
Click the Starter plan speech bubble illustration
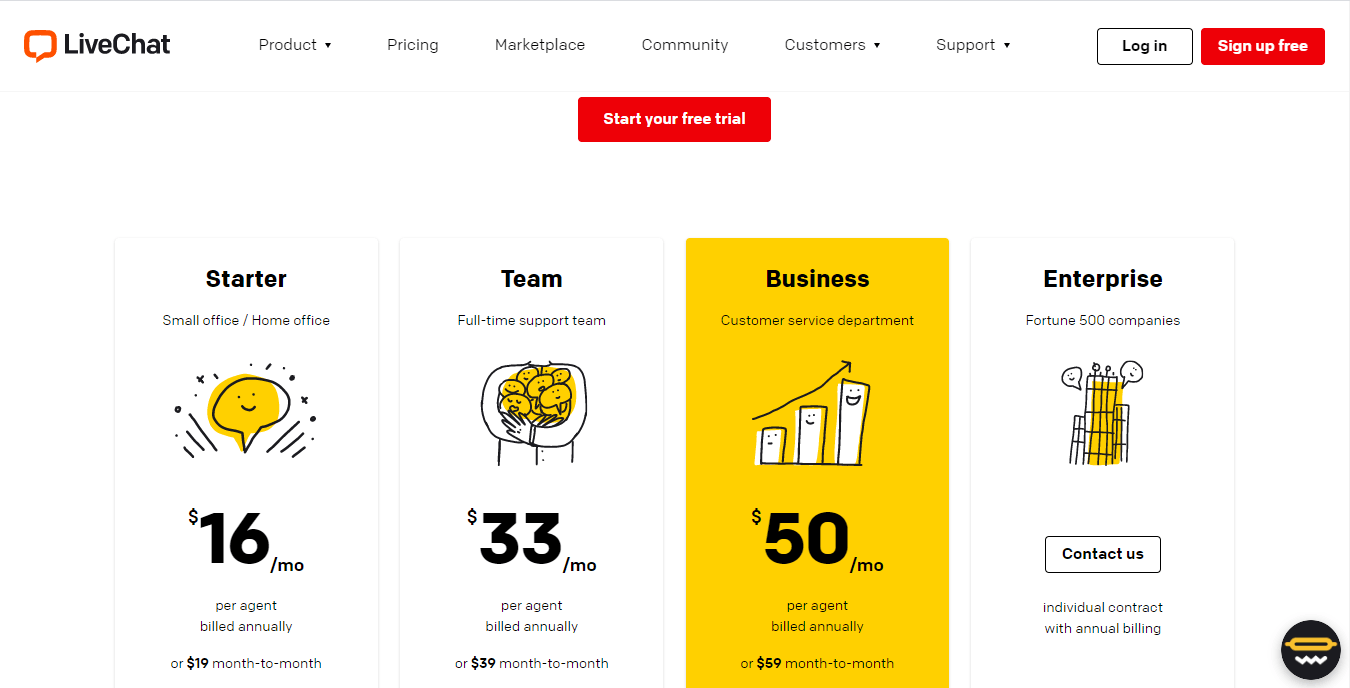(x=245, y=411)
